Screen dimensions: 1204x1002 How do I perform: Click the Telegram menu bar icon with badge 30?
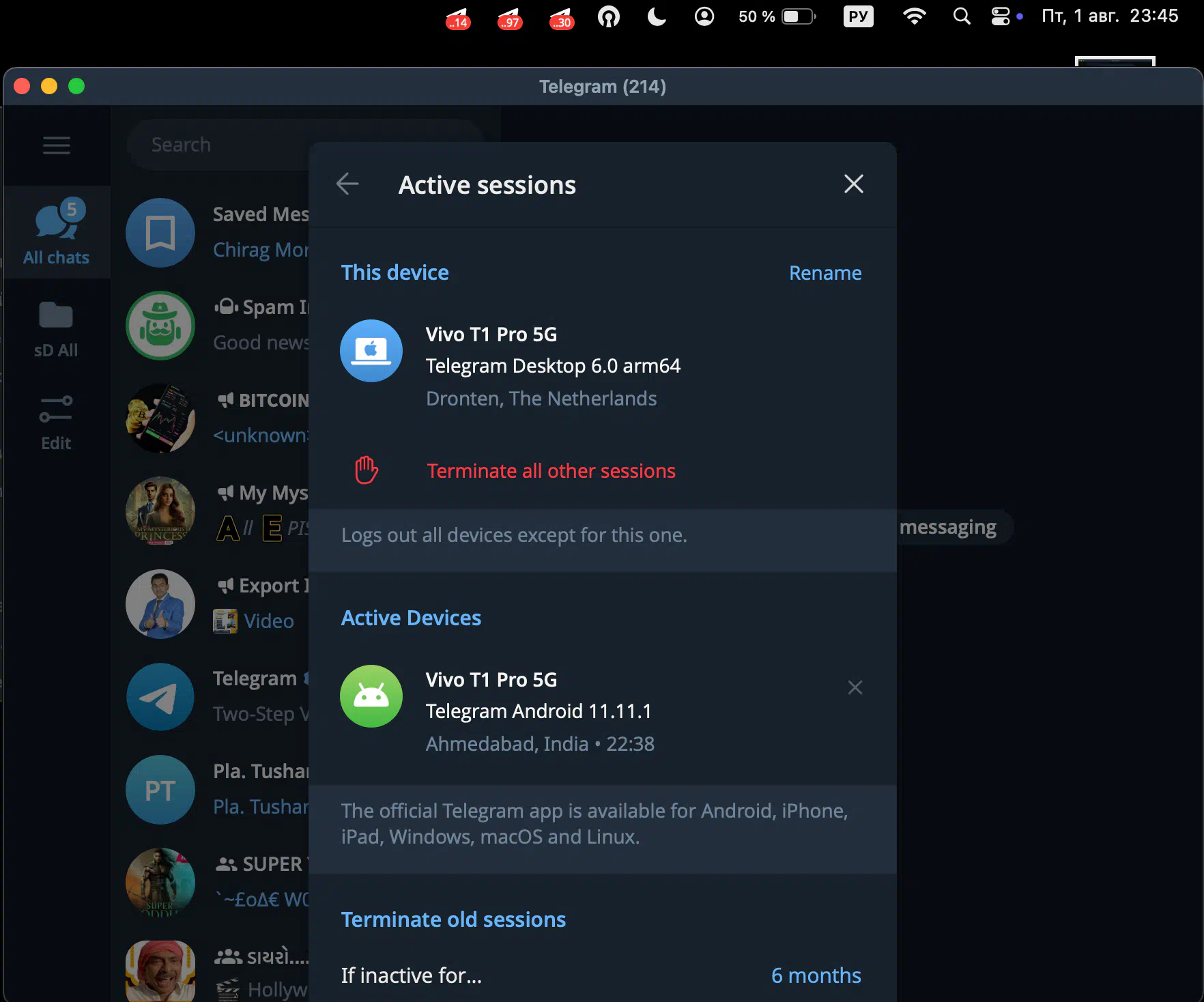561,18
